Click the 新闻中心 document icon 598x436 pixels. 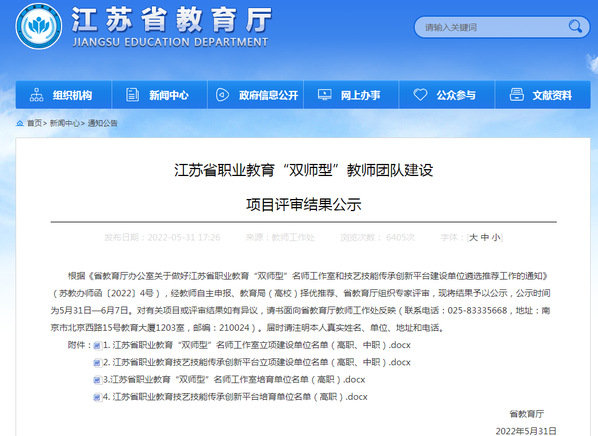tap(132, 95)
